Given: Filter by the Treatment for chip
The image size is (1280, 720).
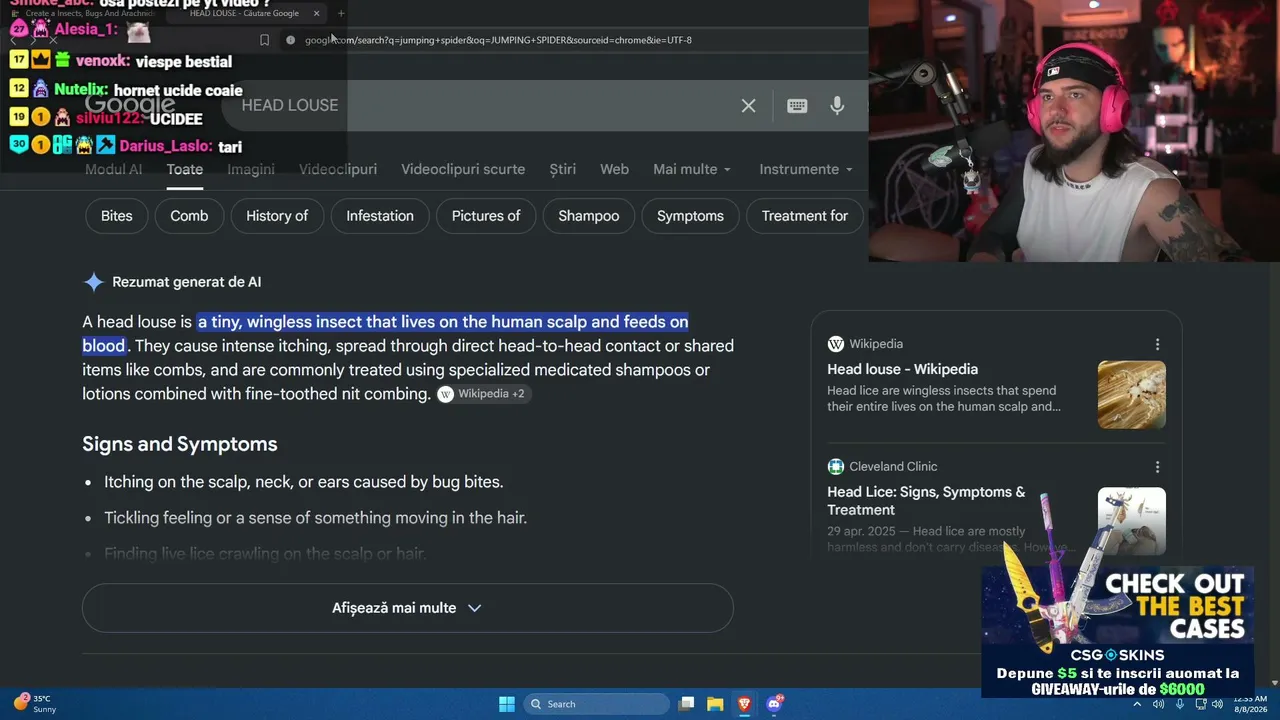Looking at the screenshot, I should pyautogui.click(x=805, y=216).
